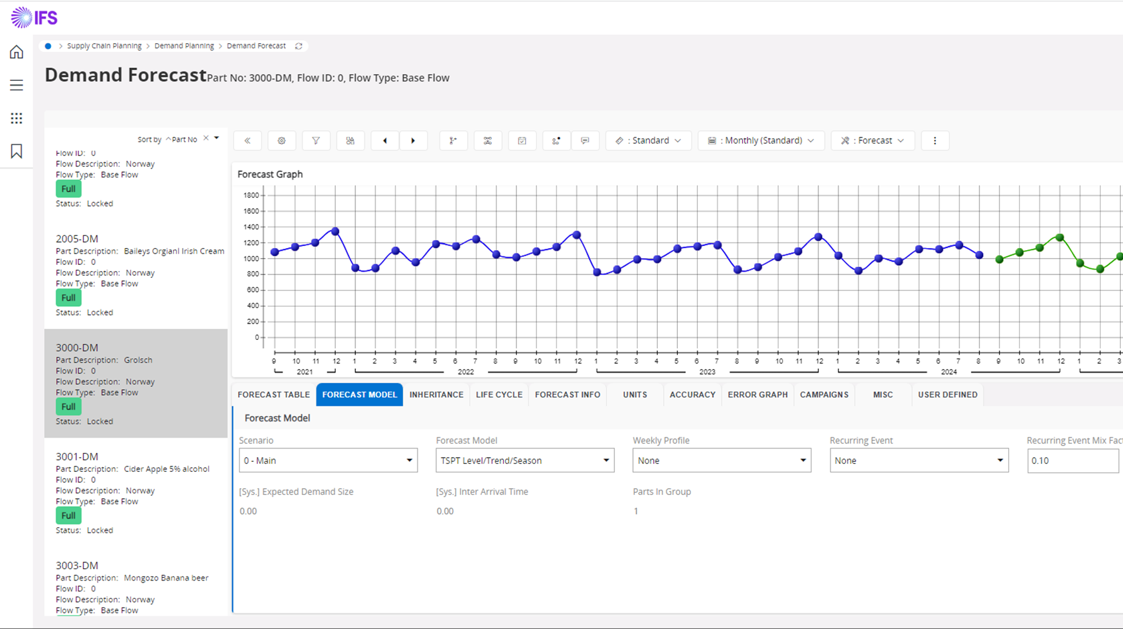Open the Forecast Model combo box
1123x629 pixels.
[525, 461]
